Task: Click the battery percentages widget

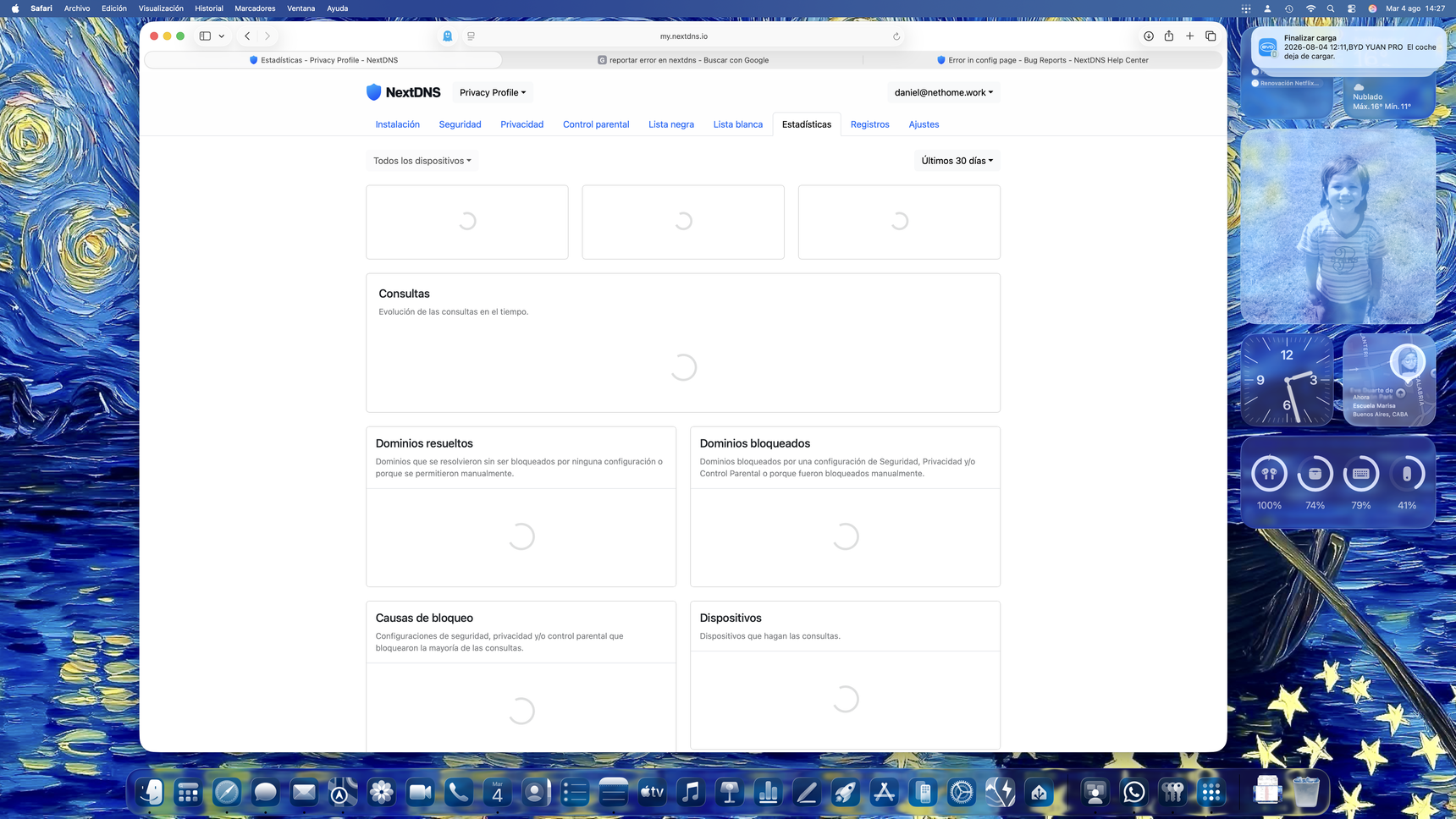Action: pyautogui.click(x=1337, y=483)
